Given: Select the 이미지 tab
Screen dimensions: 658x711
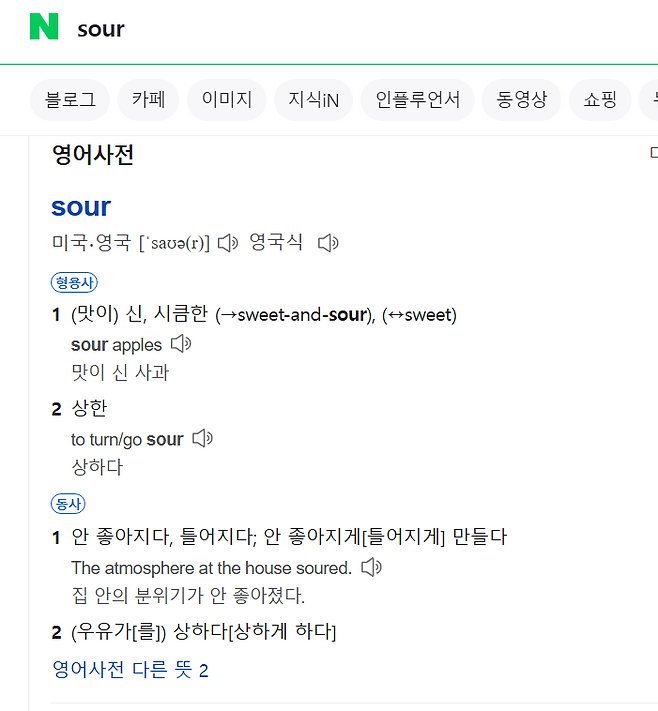Looking at the screenshot, I should [227, 100].
